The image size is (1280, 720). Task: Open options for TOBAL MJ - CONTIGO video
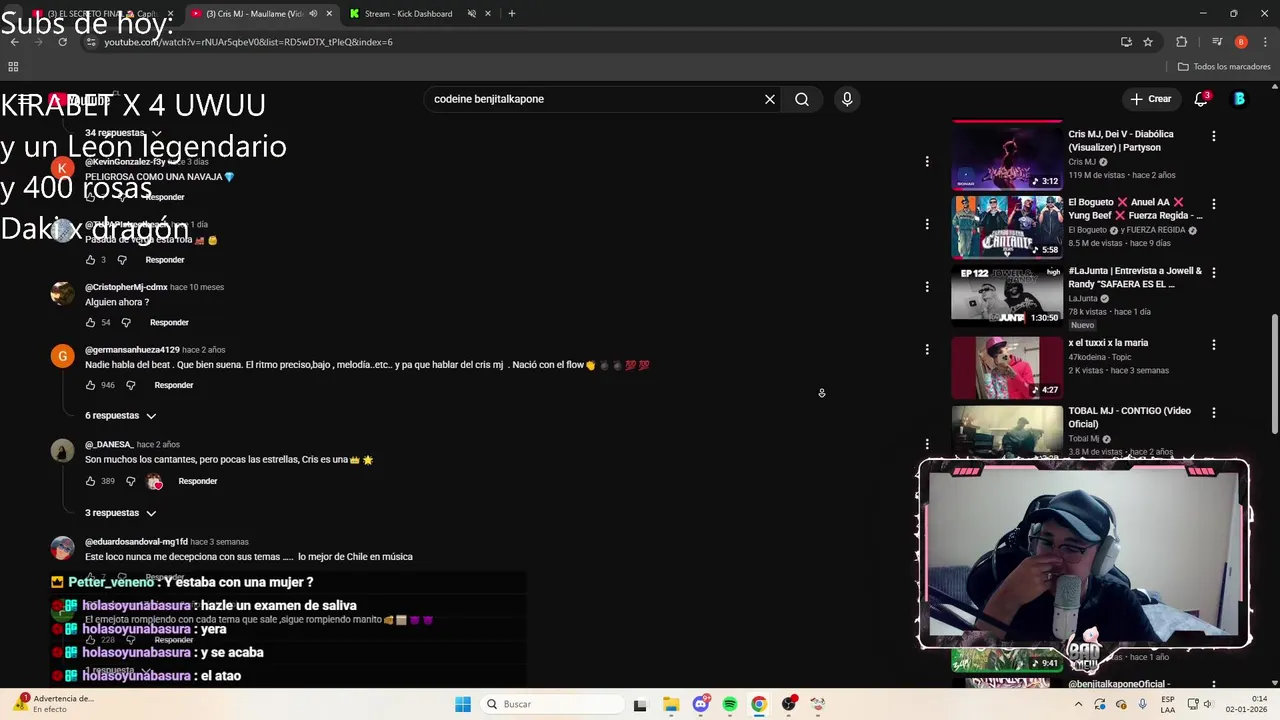click(x=1214, y=413)
